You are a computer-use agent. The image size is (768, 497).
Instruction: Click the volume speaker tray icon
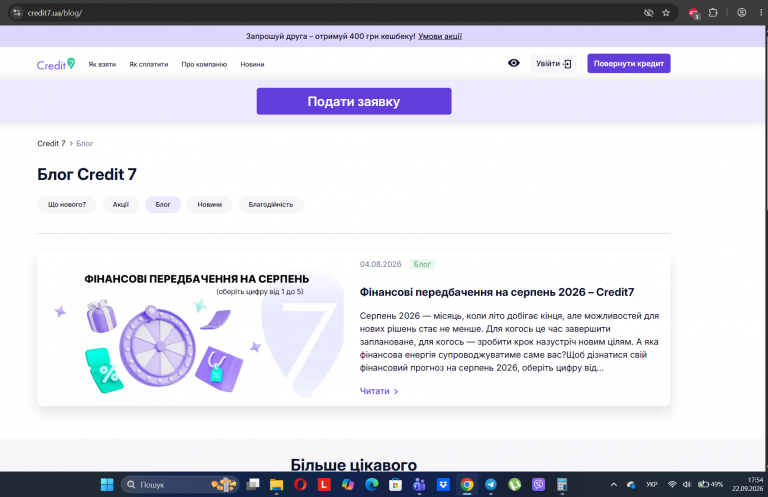(687, 484)
